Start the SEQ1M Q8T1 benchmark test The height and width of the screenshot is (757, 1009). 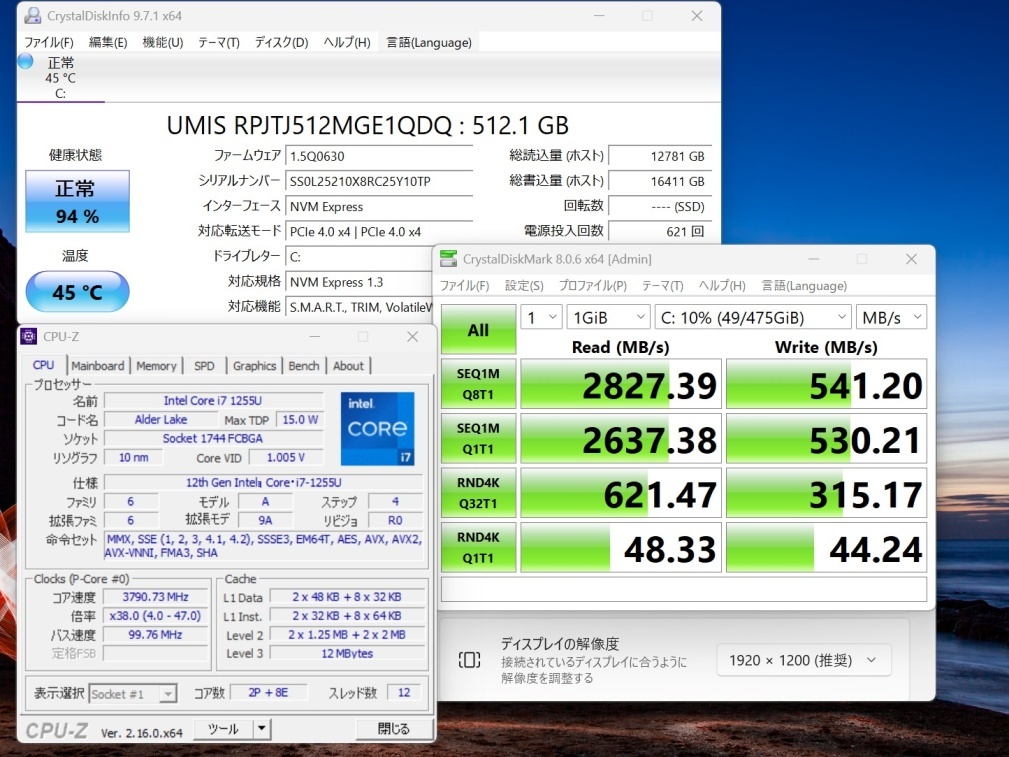pos(478,385)
